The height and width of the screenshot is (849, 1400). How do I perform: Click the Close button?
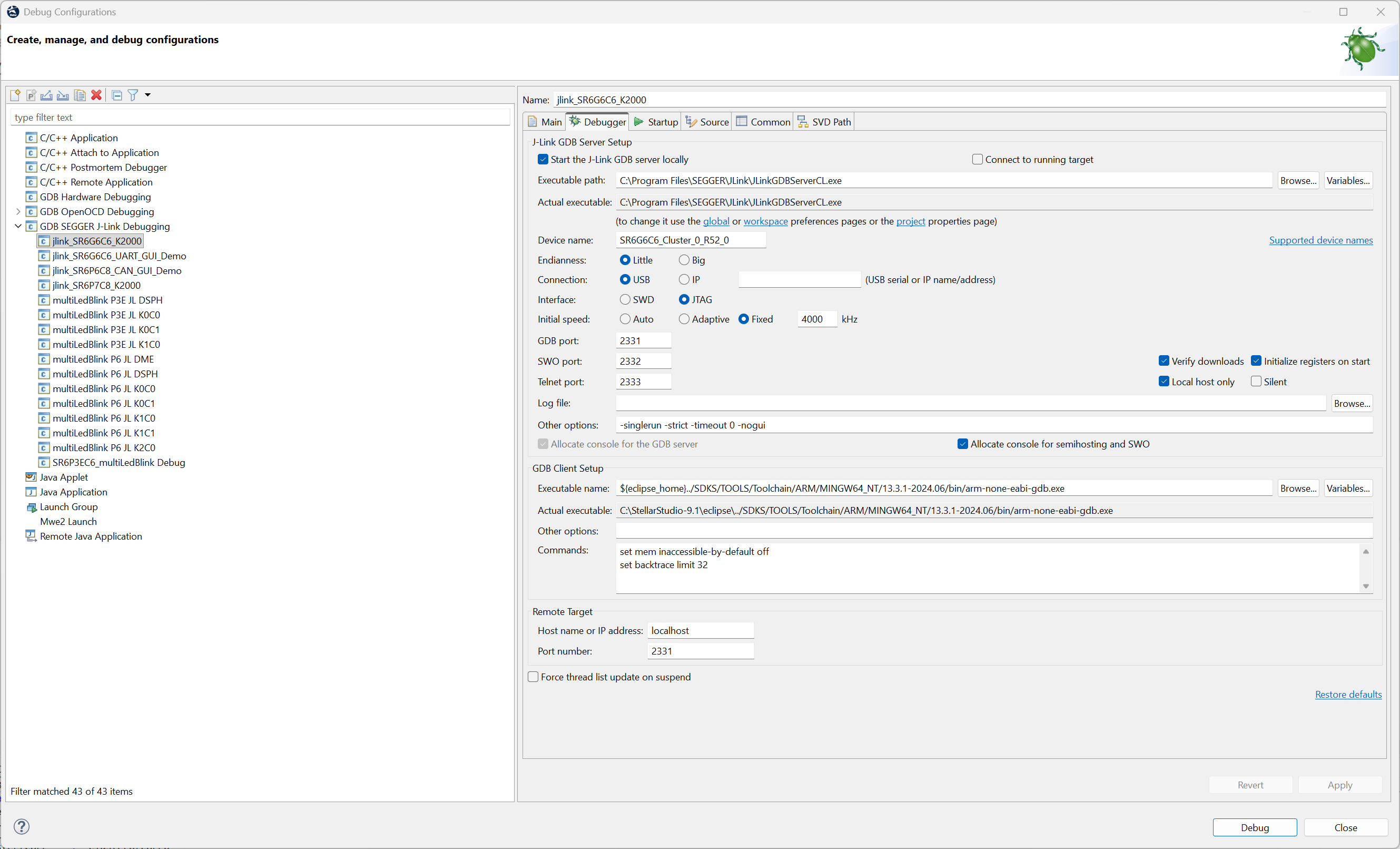tap(1345, 827)
